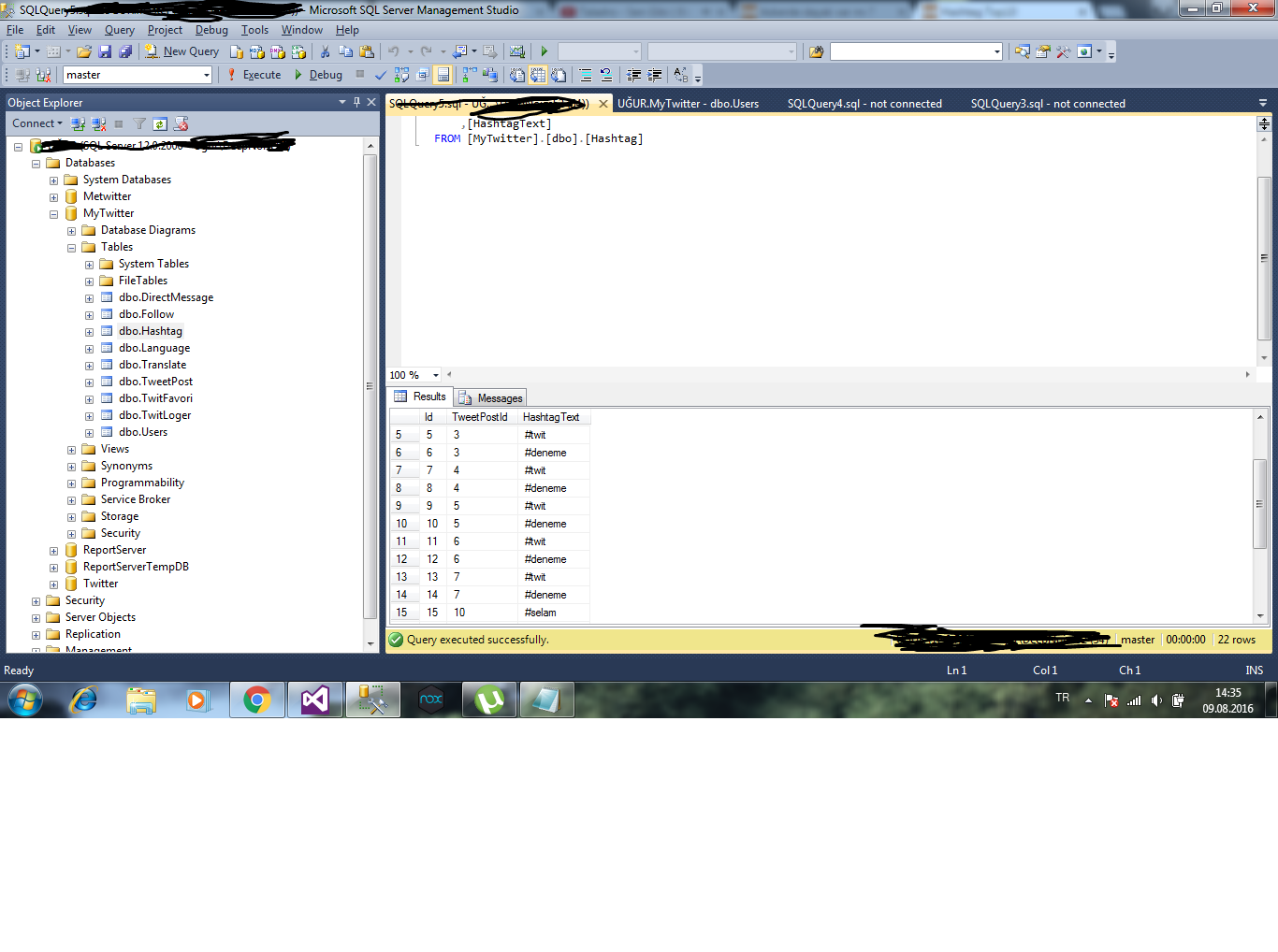Image resolution: width=1278 pixels, height=952 pixels.
Task: Click Connect Object Explorer icon
Action: [x=78, y=123]
